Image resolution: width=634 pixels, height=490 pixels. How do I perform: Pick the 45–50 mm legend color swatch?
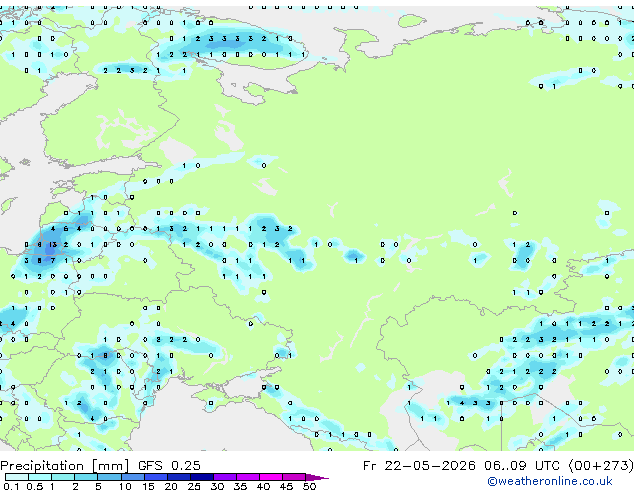click(x=294, y=477)
